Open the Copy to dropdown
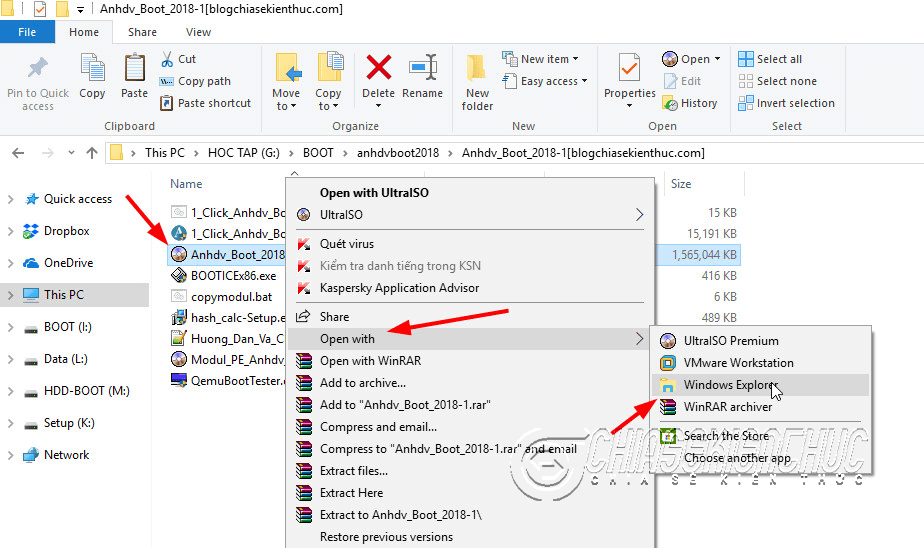 (x=328, y=100)
